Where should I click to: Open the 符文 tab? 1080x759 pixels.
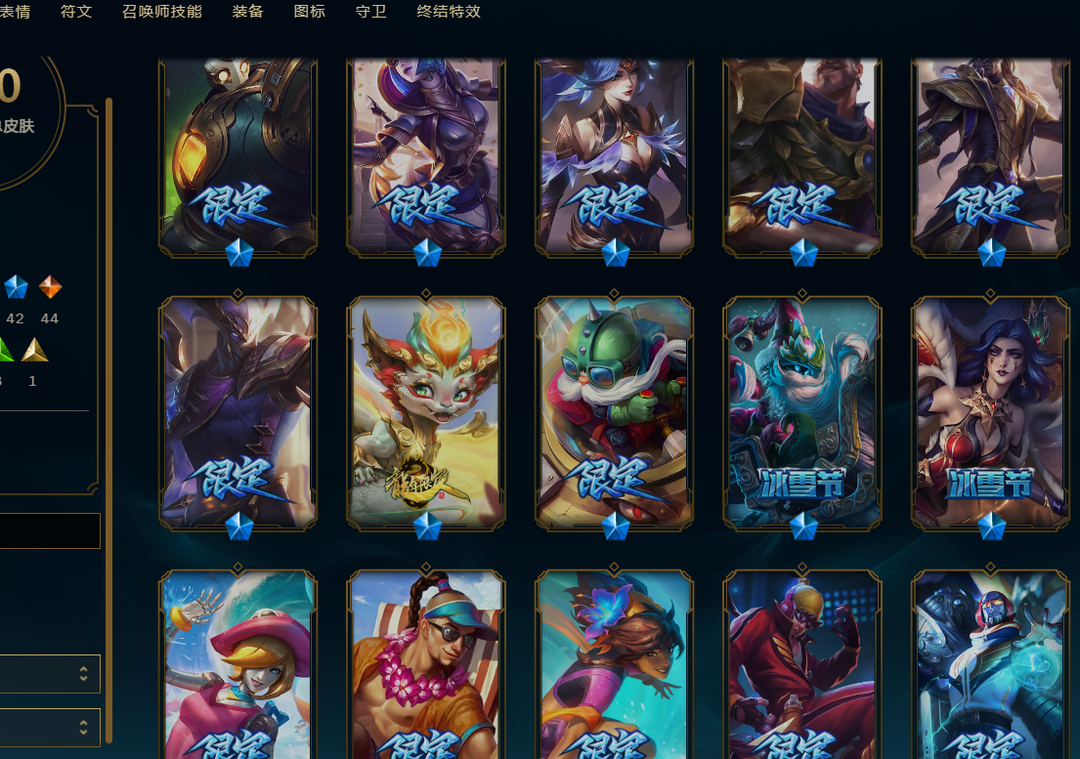(x=76, y=12)
